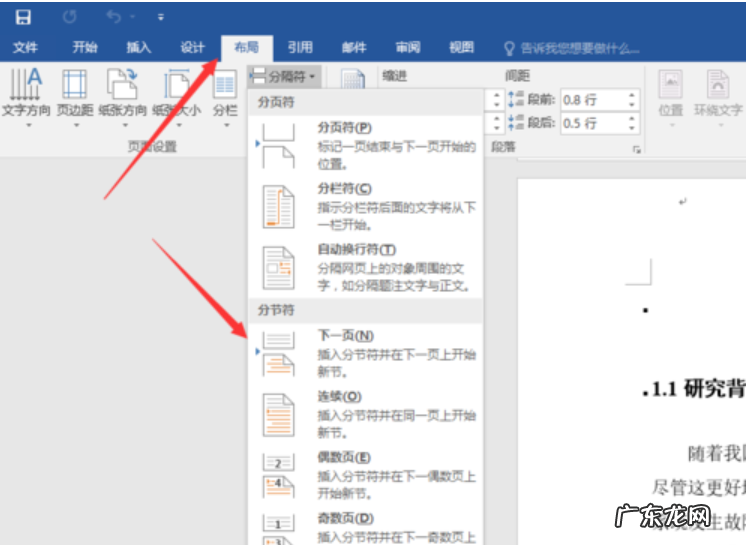Choose 连续(O) continuous section break
This screenshot has width=749, height=545.
tap(365, 414)
